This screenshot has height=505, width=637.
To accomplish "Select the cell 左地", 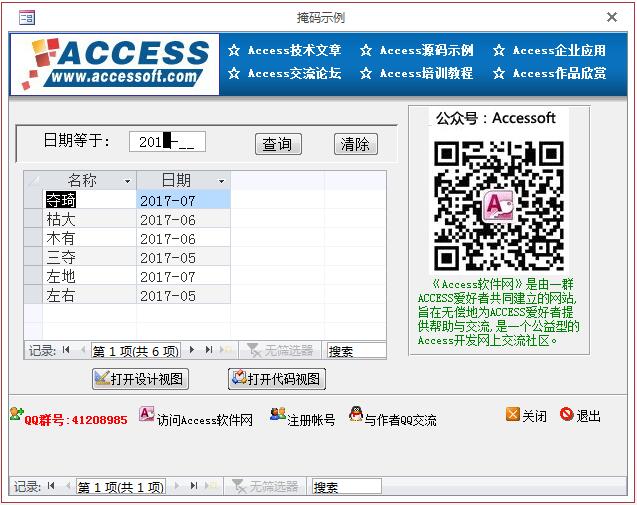I will pyautogui.click(x=89, y=277).
